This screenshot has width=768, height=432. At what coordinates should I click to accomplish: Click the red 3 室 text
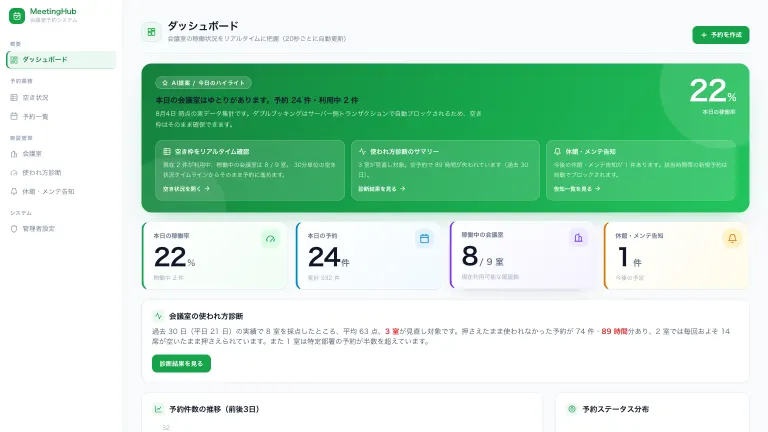(392, 332)
